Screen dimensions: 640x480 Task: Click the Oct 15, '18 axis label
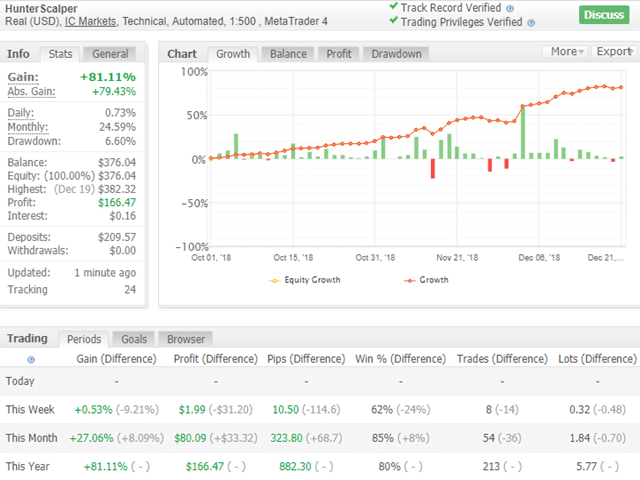[x=293, y=258]
